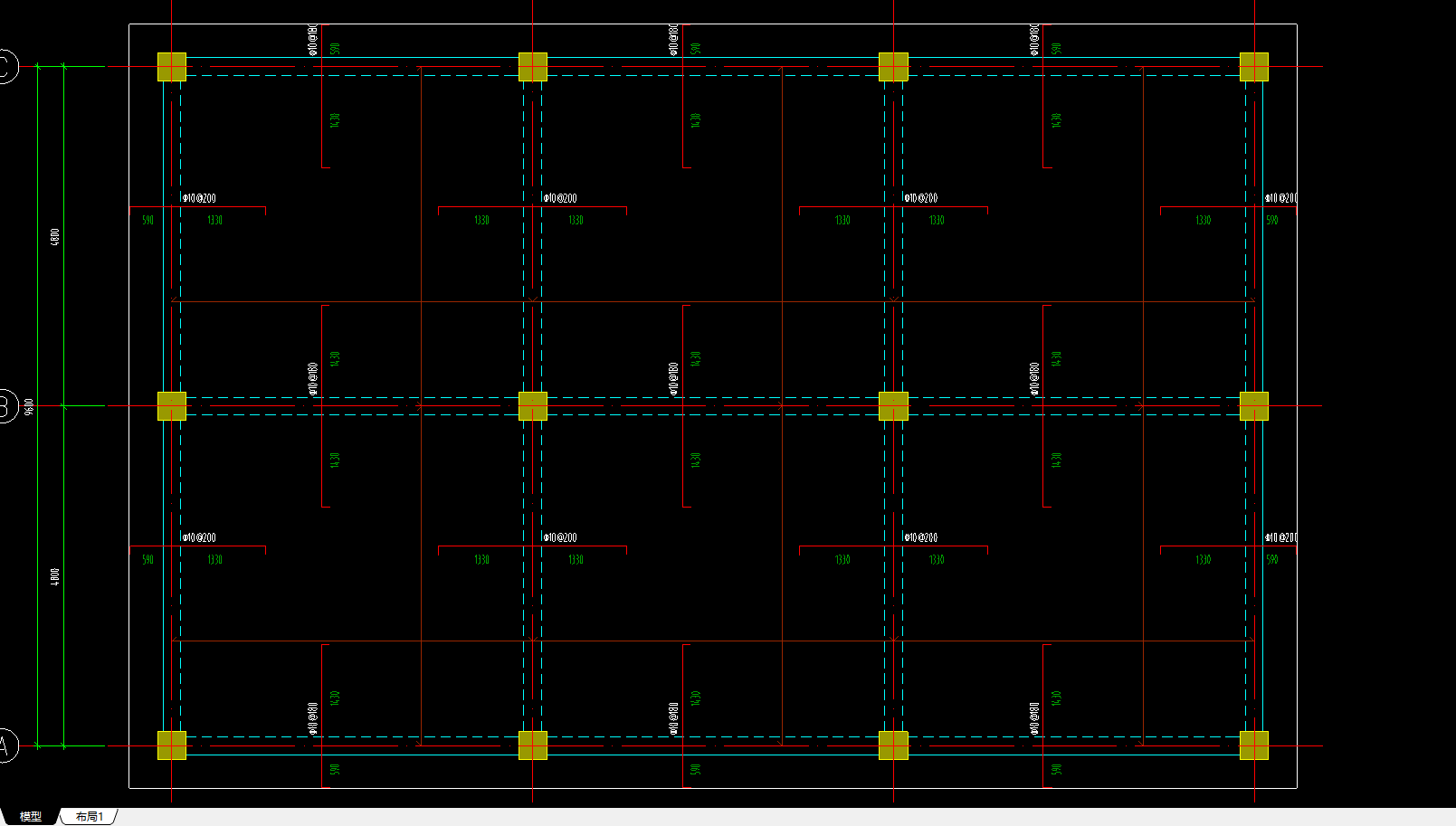Select fourth yellow column on axis A
Screen dimensions: 1456x826
point(1254,745)
